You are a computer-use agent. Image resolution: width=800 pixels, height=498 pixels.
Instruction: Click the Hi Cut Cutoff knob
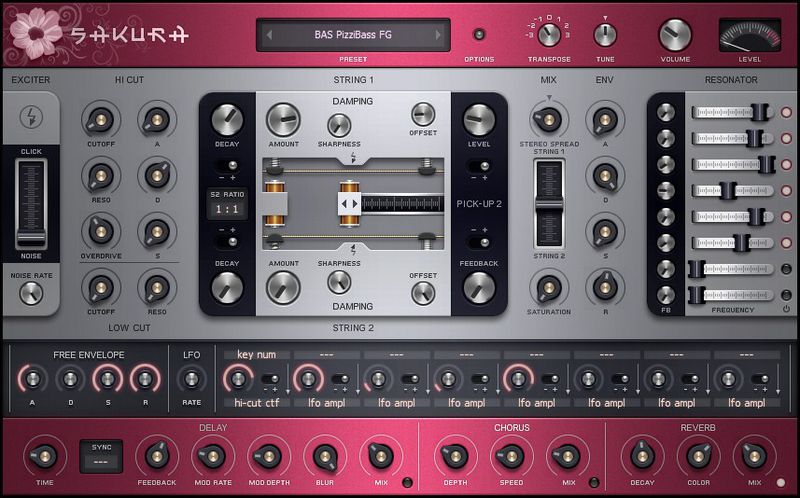pos(100,120)
